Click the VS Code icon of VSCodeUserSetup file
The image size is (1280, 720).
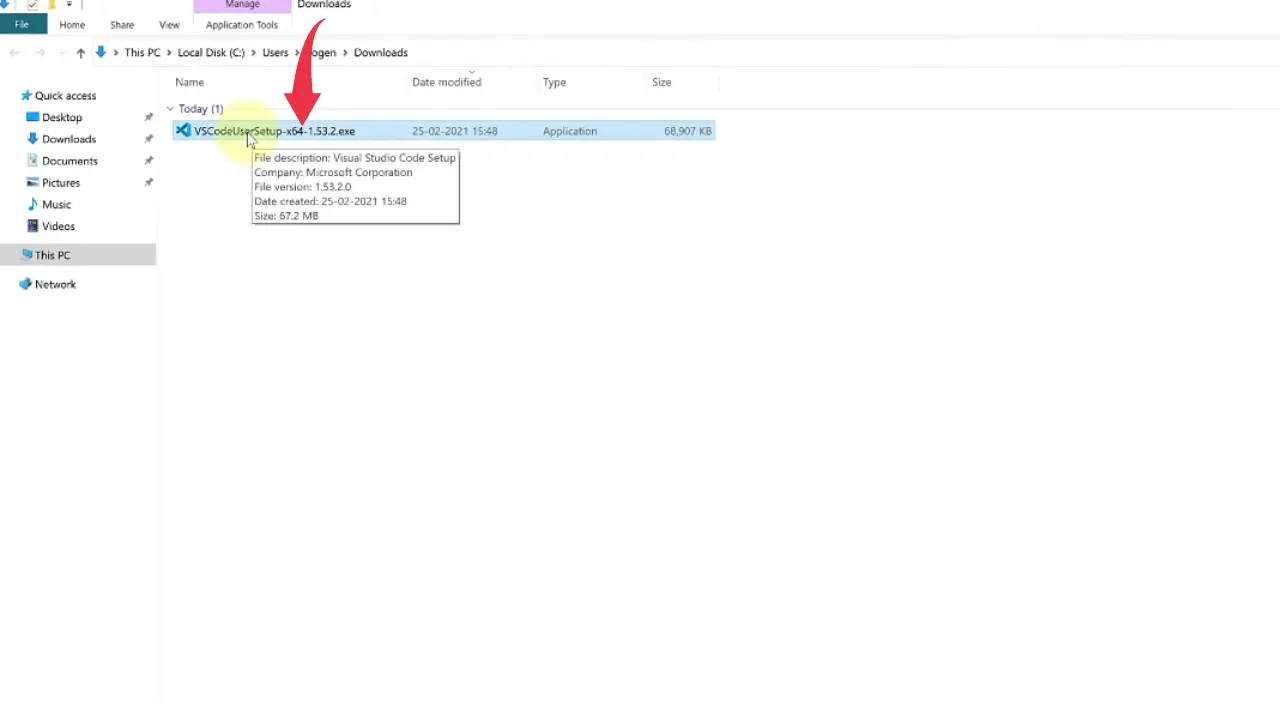(x=183, y=131)
